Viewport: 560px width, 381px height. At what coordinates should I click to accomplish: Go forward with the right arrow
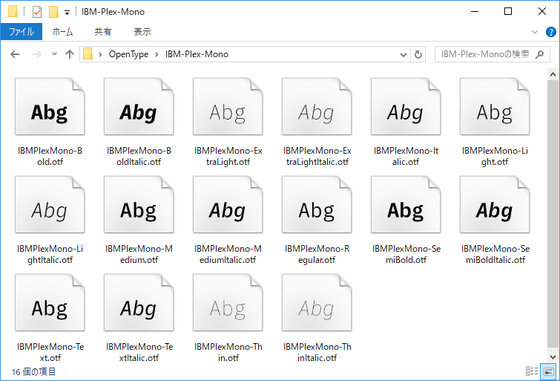[37, 54]
